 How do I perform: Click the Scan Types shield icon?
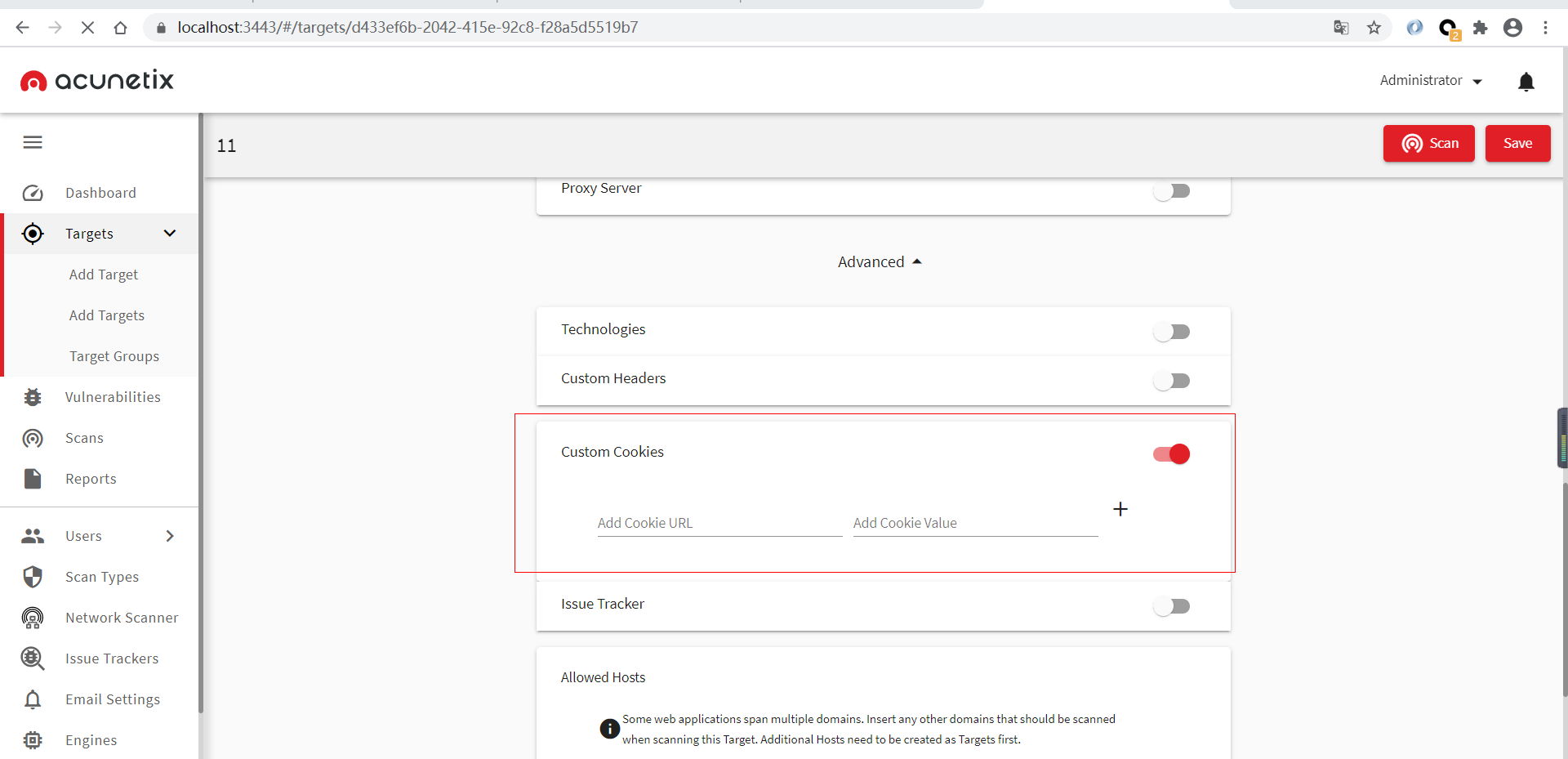click(x=33, y=577)
